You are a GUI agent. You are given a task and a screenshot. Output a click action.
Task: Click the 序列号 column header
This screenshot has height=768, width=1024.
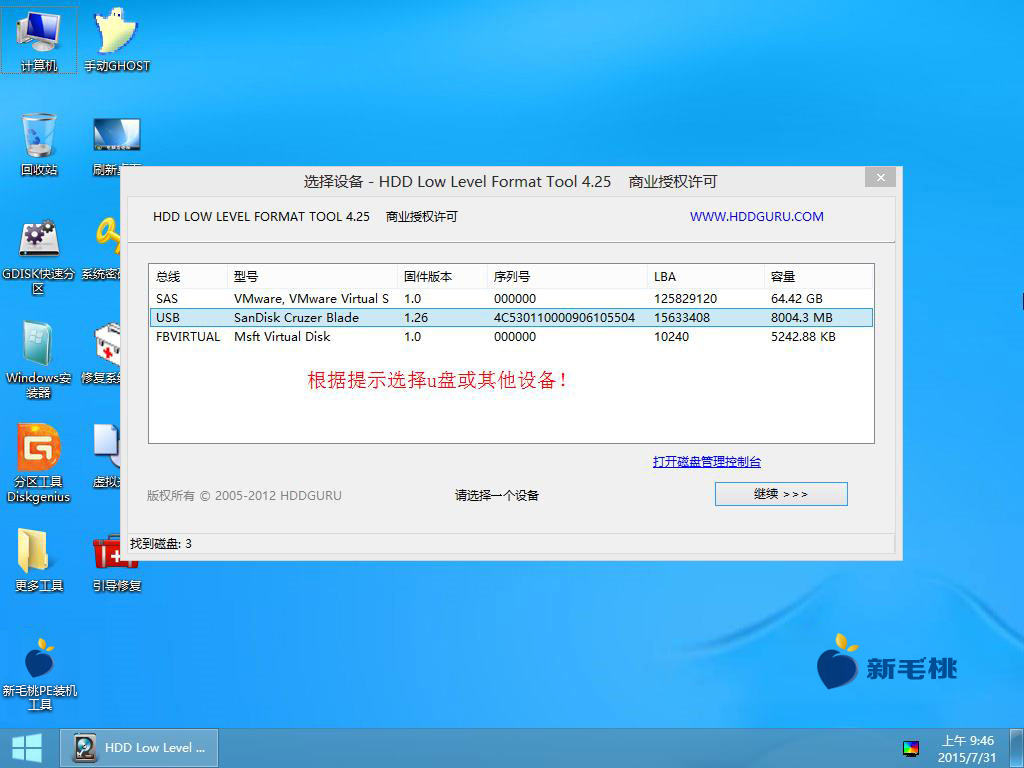click(x=567, y=276)
